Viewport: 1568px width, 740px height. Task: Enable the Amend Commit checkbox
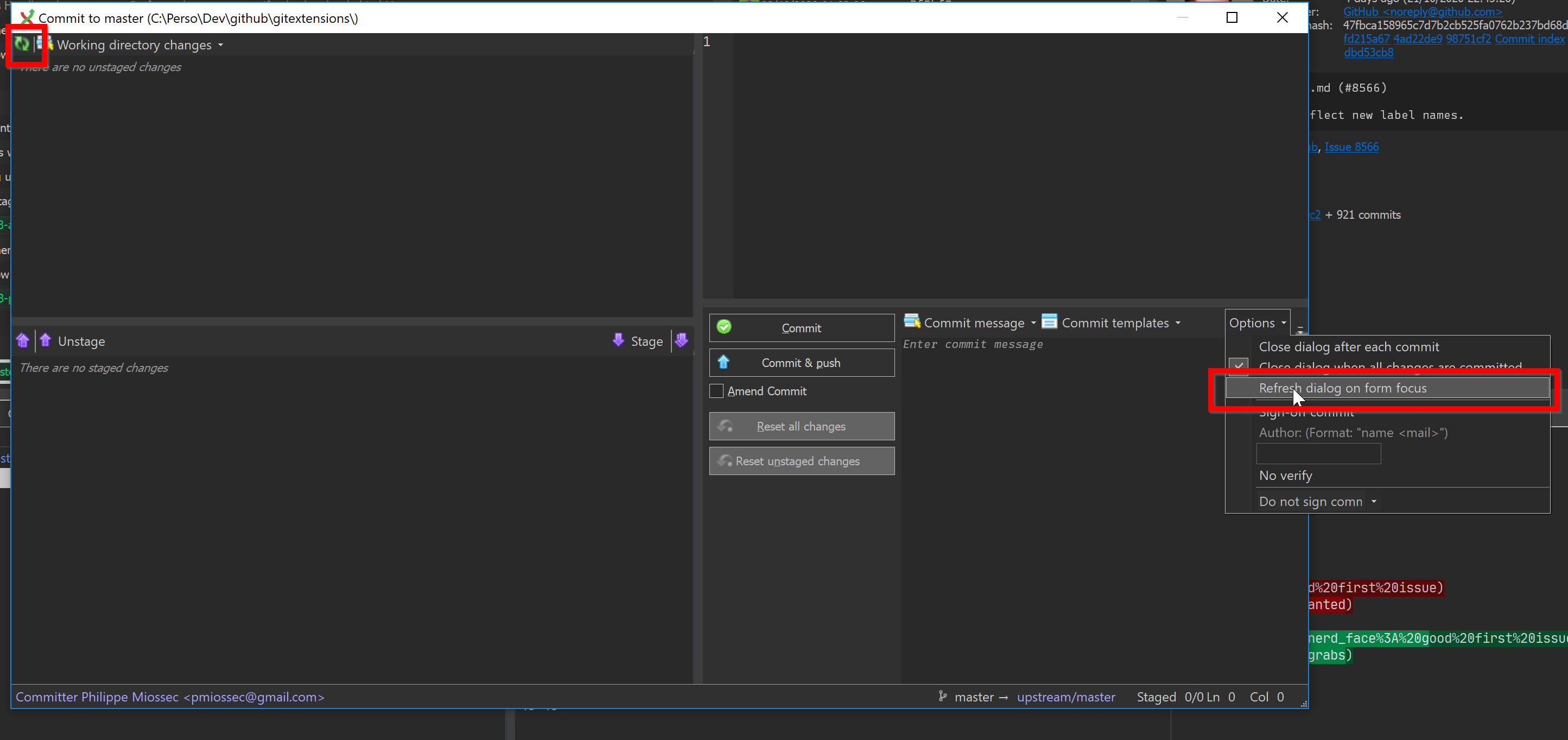(716, 391)
